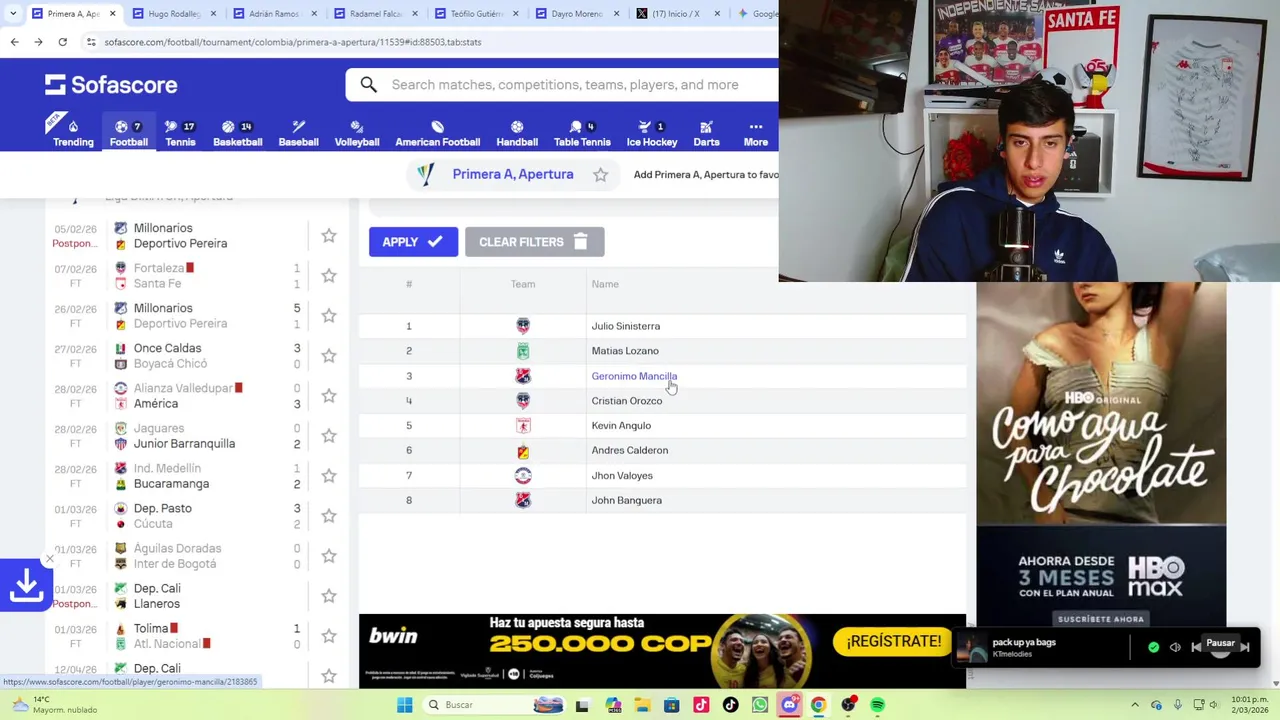Click the APPLY filters button
1280x720 pixels.
413,242
